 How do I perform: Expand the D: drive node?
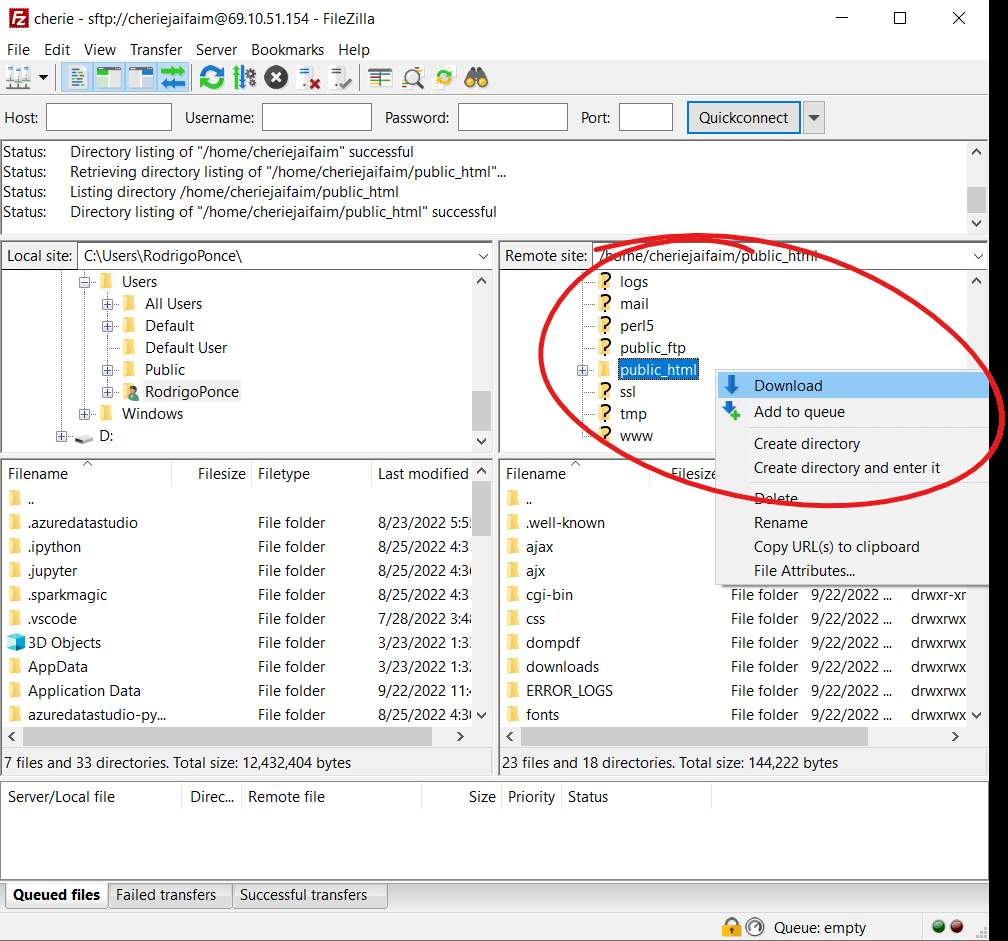[x=61, y=436]
